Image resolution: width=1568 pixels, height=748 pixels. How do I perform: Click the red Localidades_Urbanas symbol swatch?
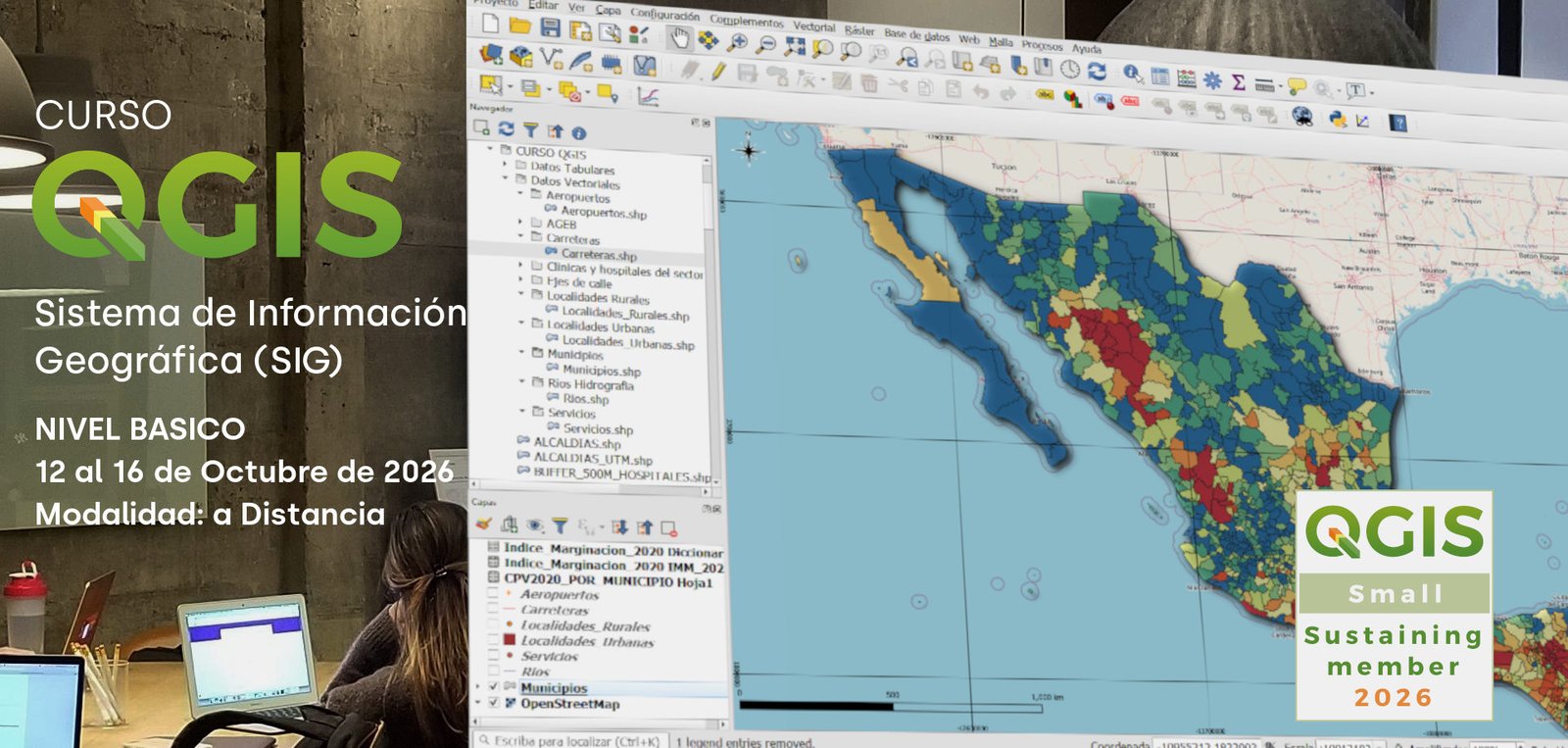510,639
